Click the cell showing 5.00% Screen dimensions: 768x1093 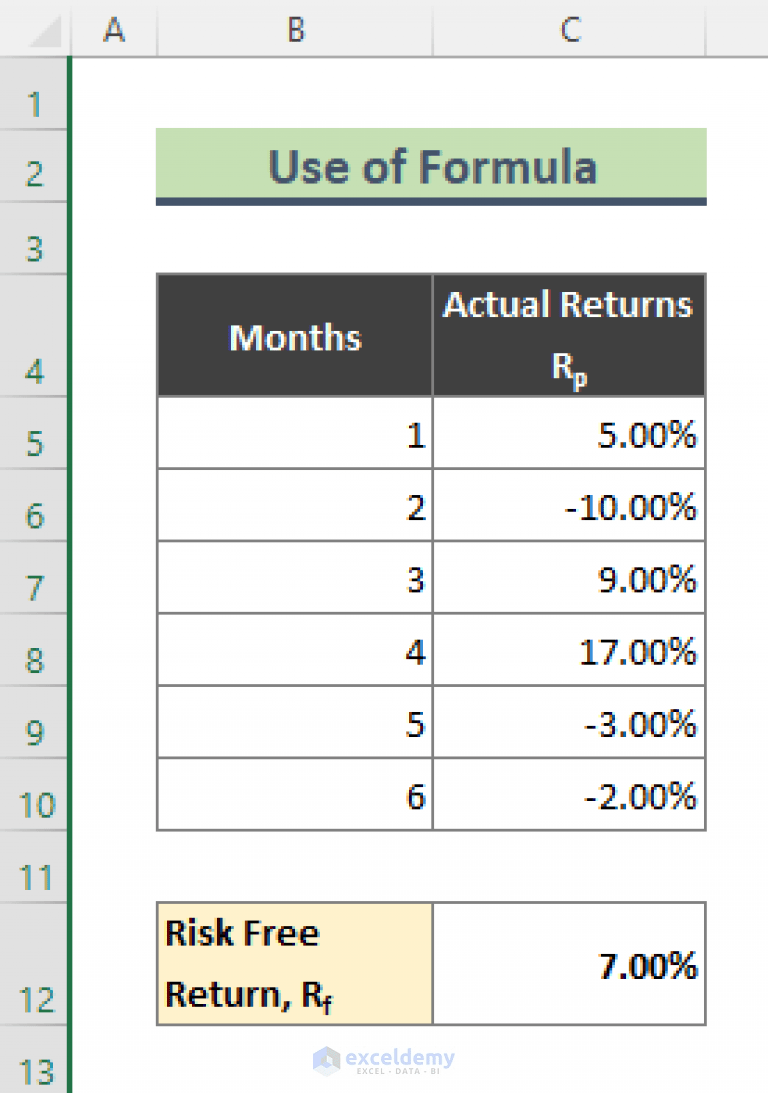[569, 435]
